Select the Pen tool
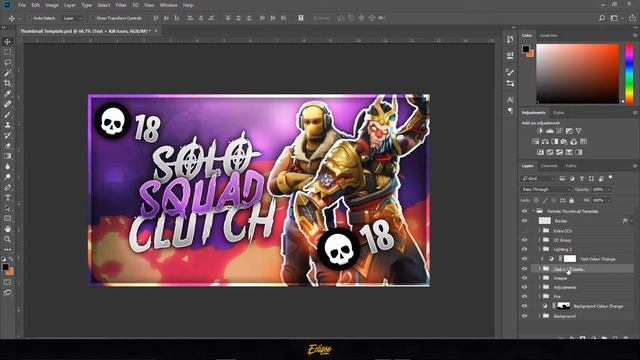Viewport: 640px width, 360px height. pos(7,187)
